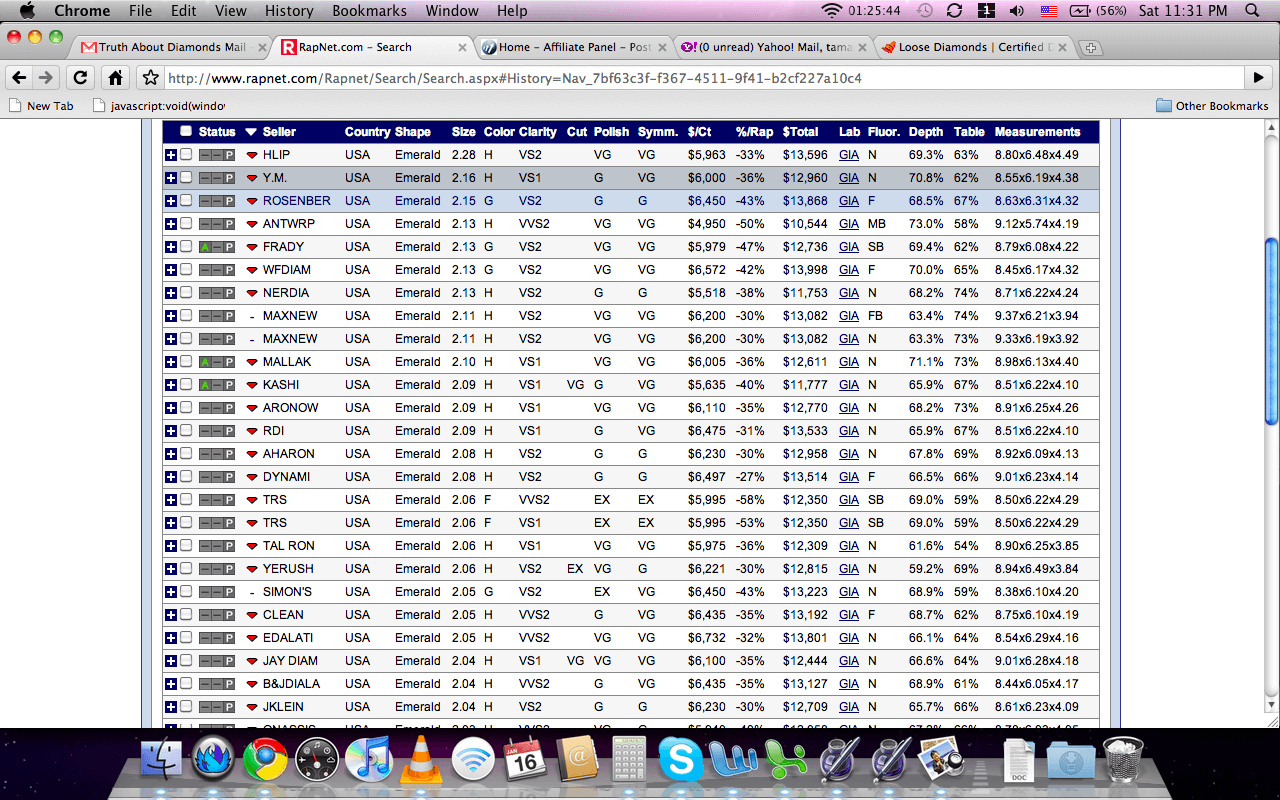
Task: Switch to the Truth About Diamonds Mail tab
Action: pos(172,47)
